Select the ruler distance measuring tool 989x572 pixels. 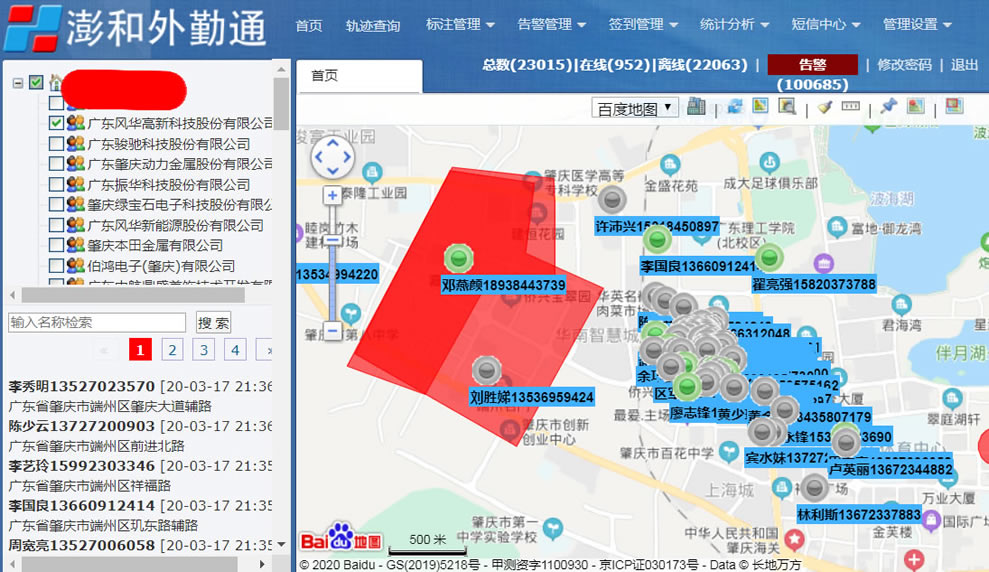tap(851, 106)
